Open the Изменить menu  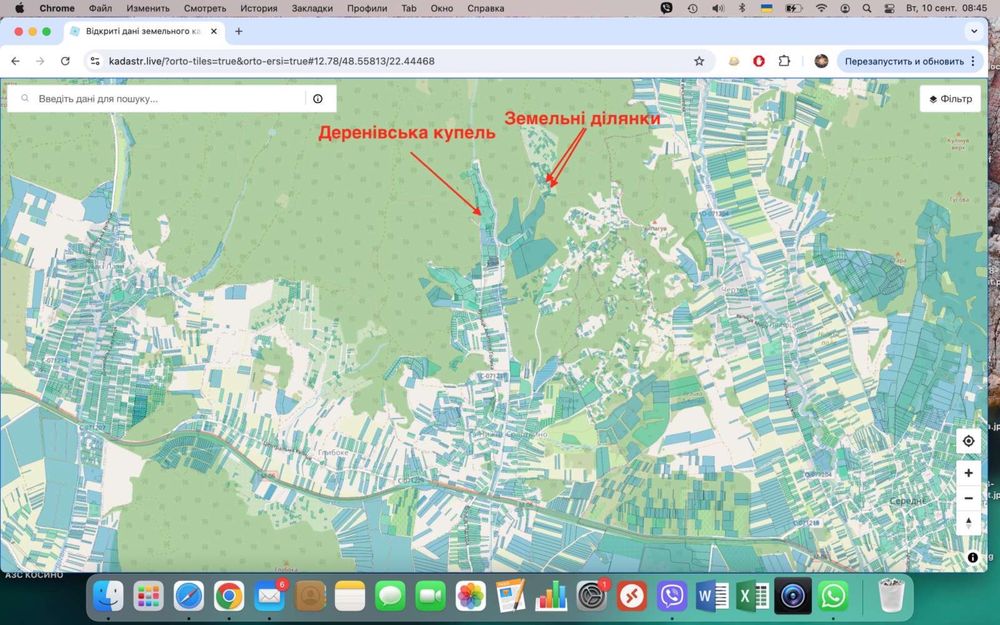(148, 8)
